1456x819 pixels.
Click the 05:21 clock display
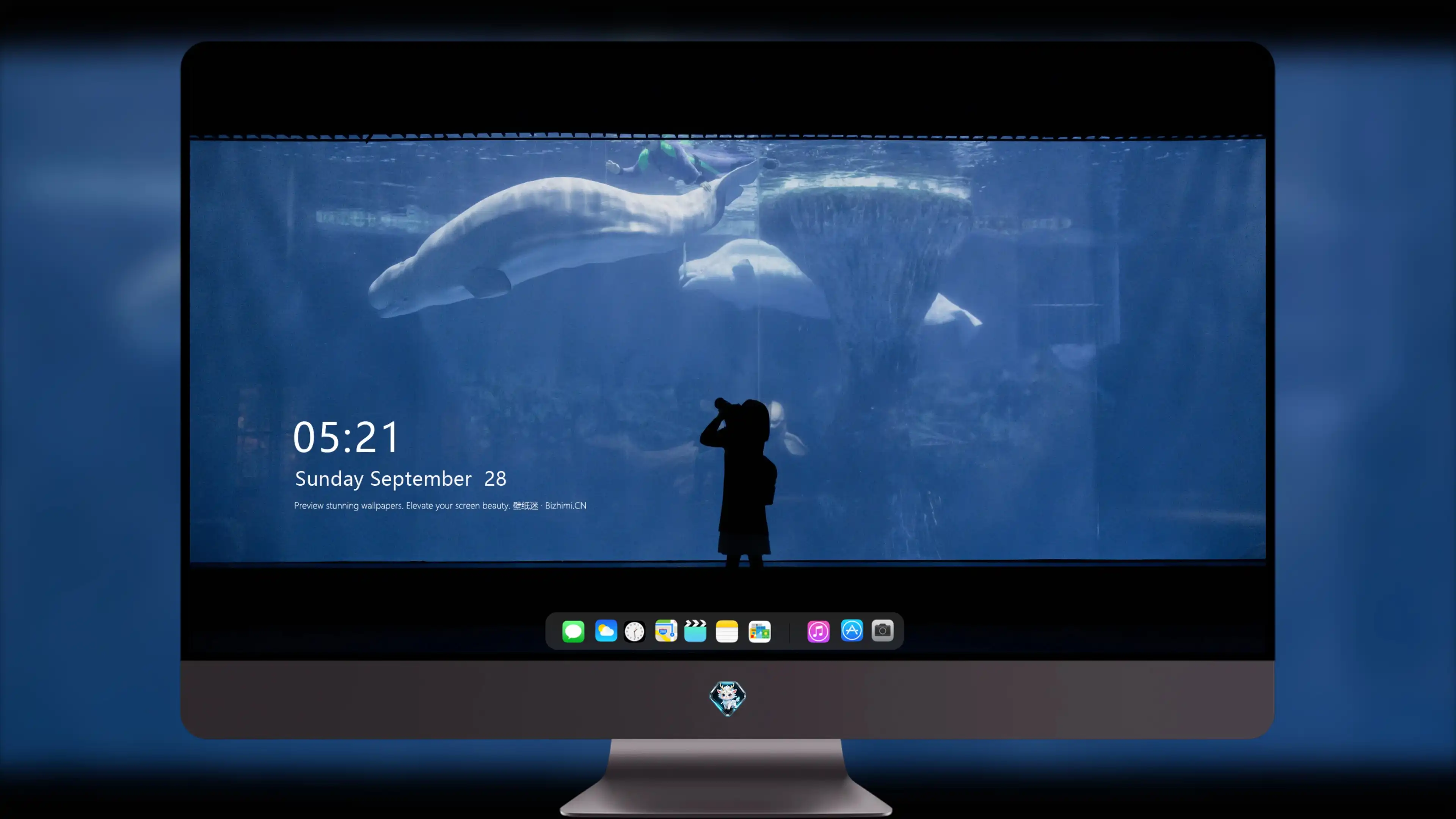coord(346,437)
